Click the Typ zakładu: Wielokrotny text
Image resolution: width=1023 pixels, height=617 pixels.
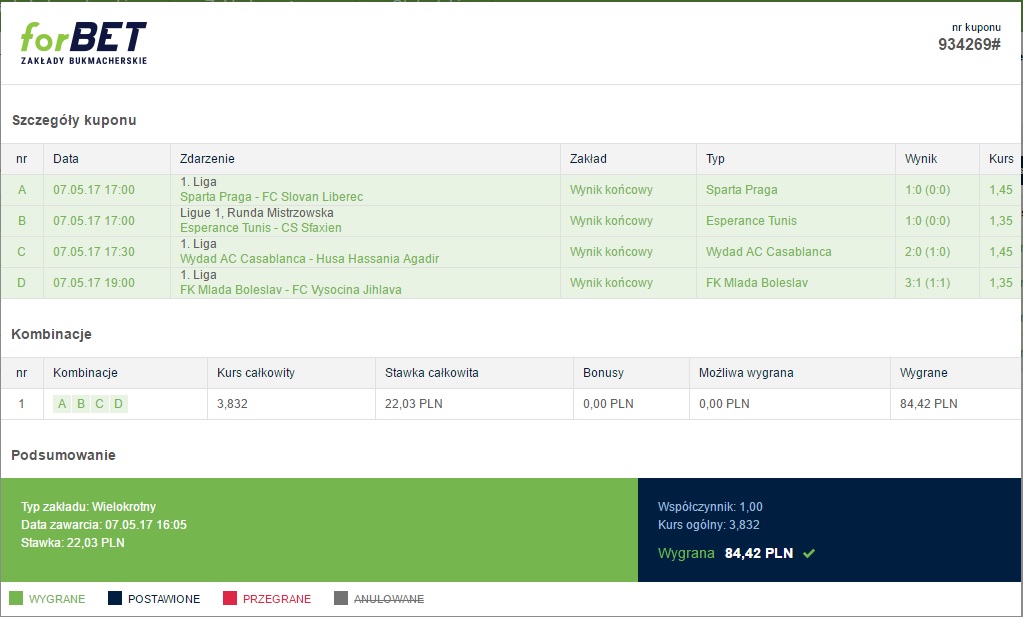click(x=88, y=507)
